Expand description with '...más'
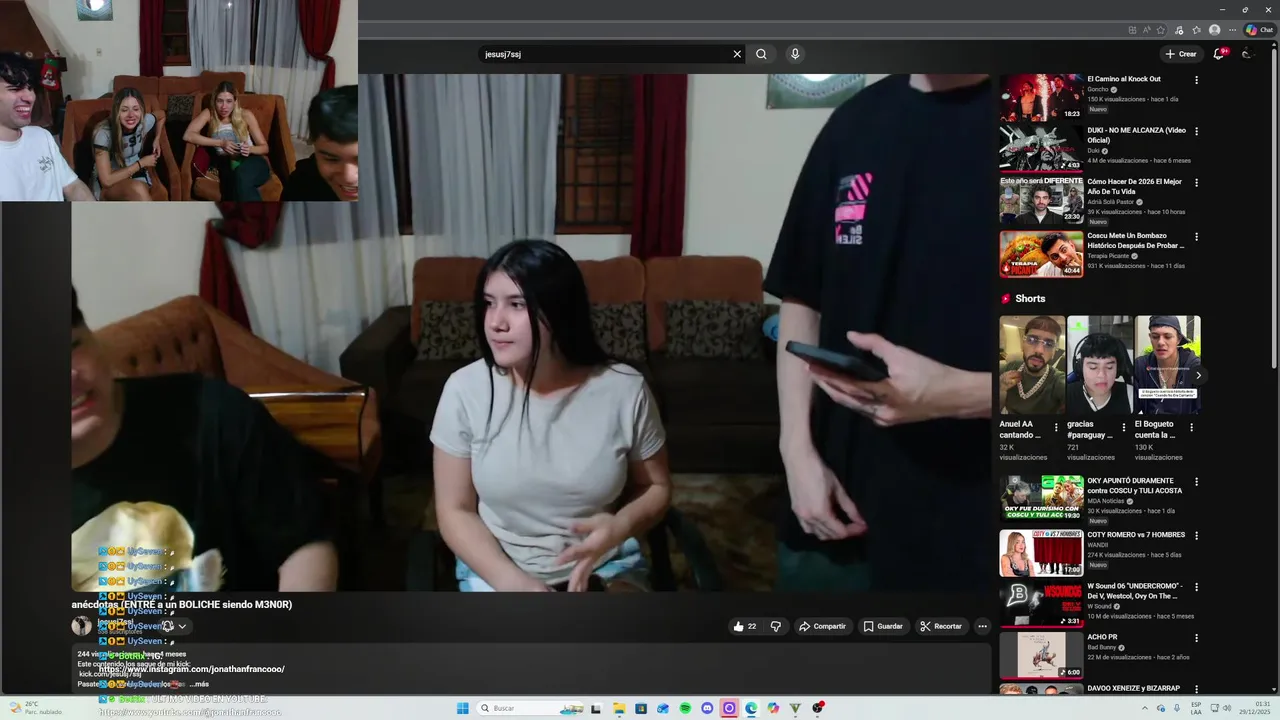The height and width of the screenshot is (720, 1280). [x=199, y=684]
